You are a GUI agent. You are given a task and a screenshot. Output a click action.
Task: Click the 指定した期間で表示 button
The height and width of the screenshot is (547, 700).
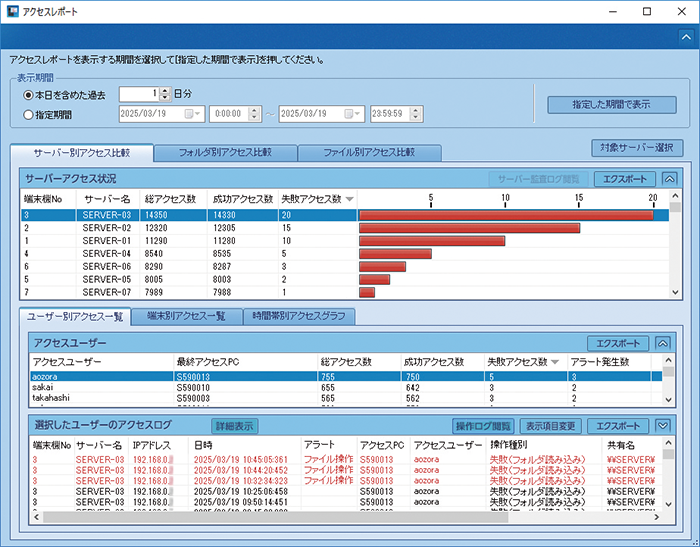point(612,105)
